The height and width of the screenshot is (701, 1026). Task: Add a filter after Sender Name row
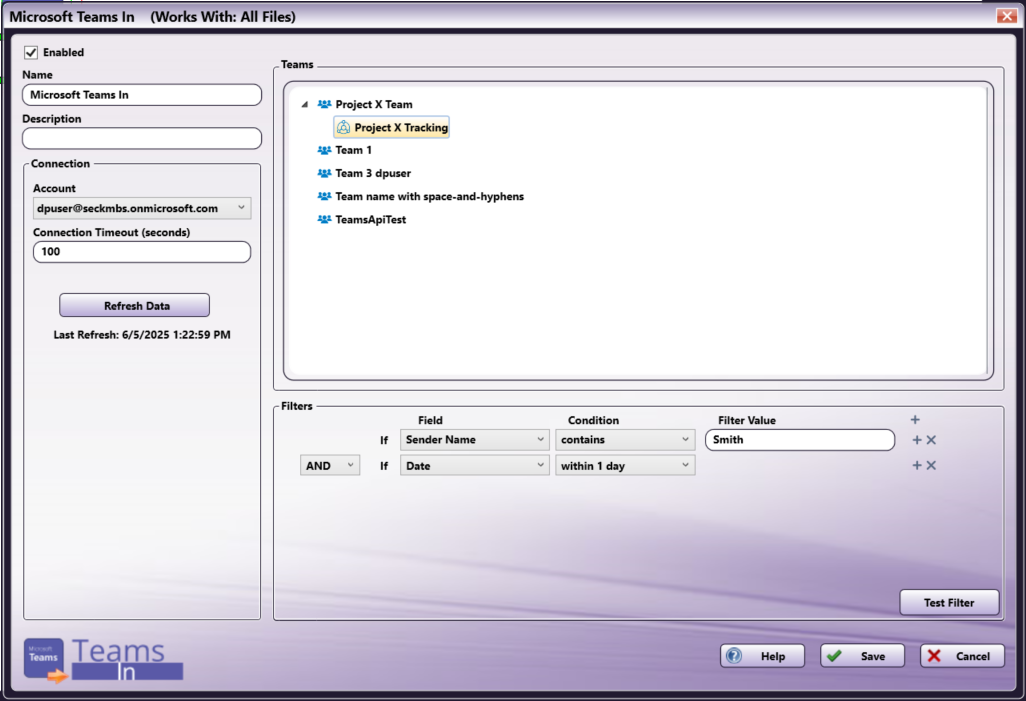click(917, 440)
